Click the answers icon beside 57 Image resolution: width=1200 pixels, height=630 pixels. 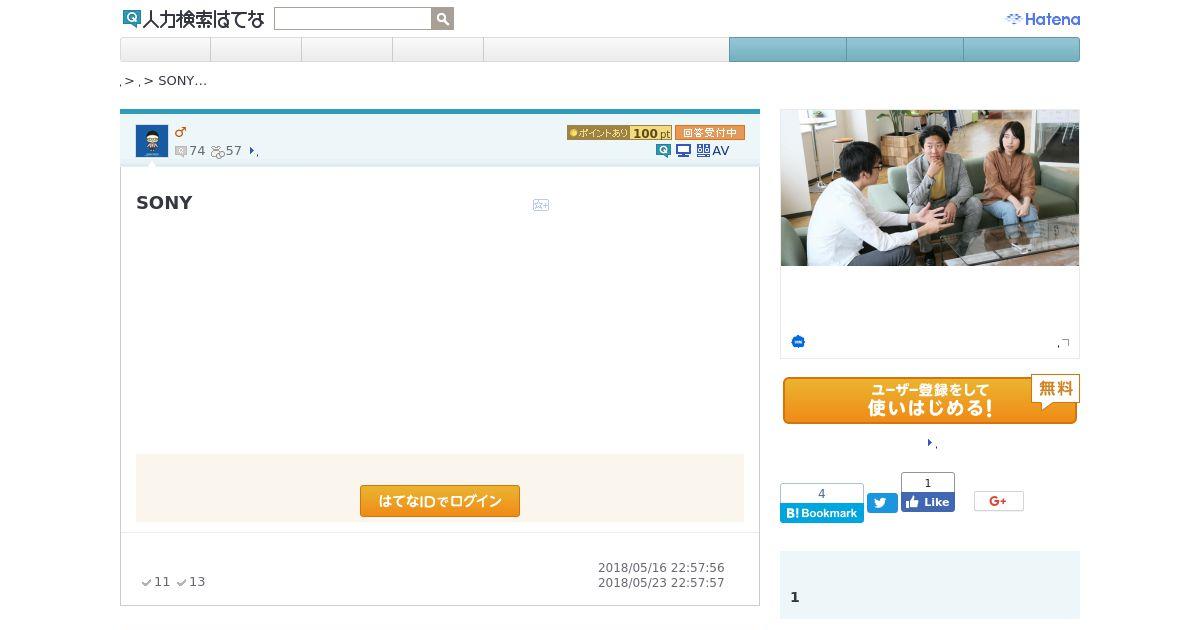click(x=217, y=152)
